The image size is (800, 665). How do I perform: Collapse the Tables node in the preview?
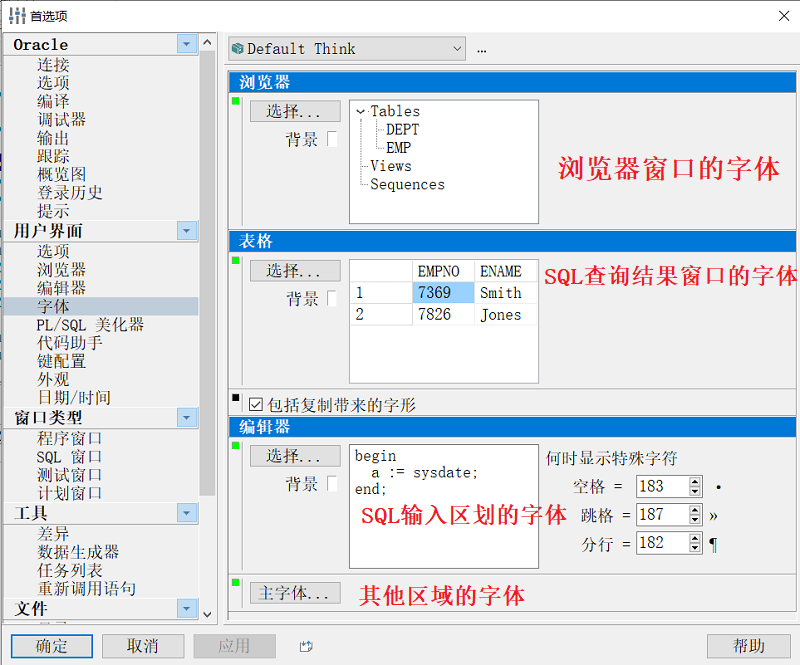[360, 111]
